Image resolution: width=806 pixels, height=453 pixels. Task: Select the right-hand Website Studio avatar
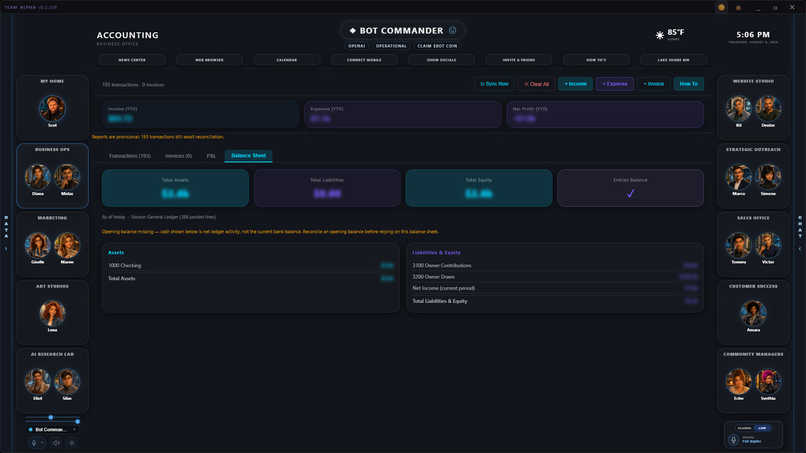click(768, 108)
